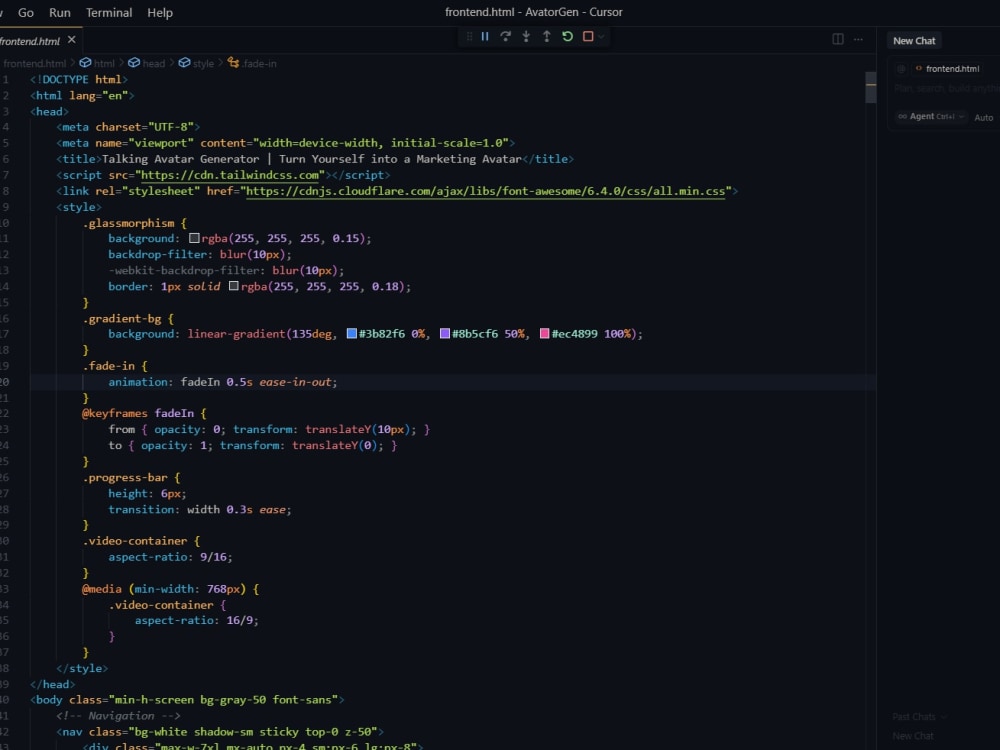
Task: Open the Go menu
Action: (26, 13)
